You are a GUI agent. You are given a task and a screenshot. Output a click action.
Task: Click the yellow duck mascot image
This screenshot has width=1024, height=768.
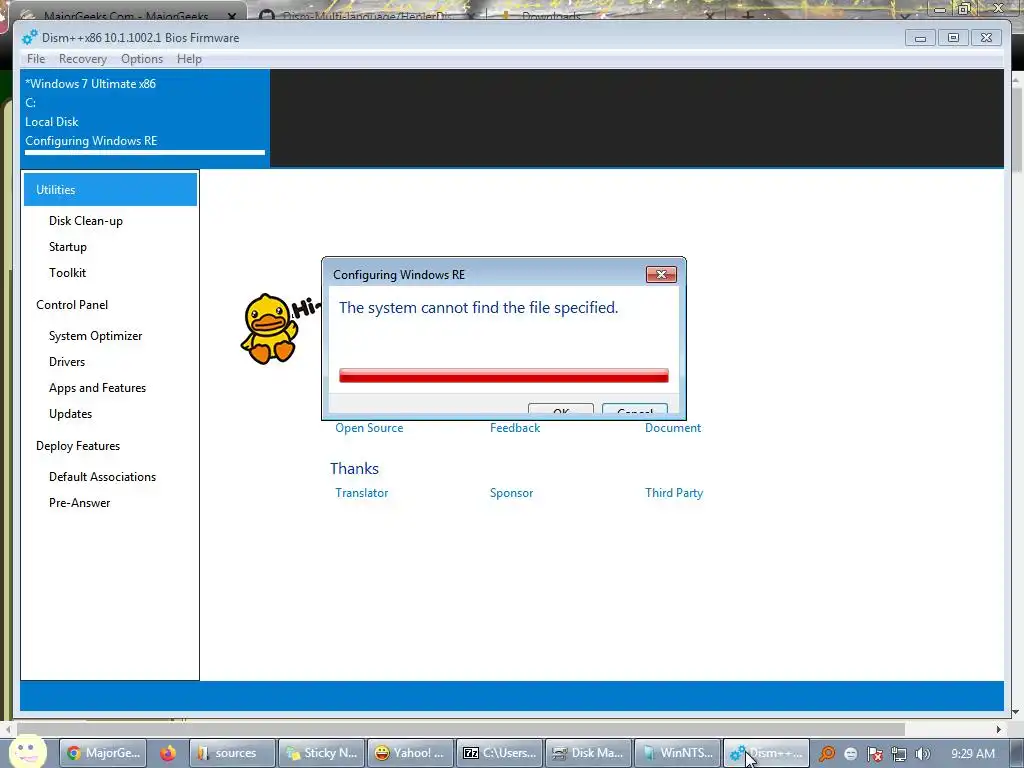268,328
